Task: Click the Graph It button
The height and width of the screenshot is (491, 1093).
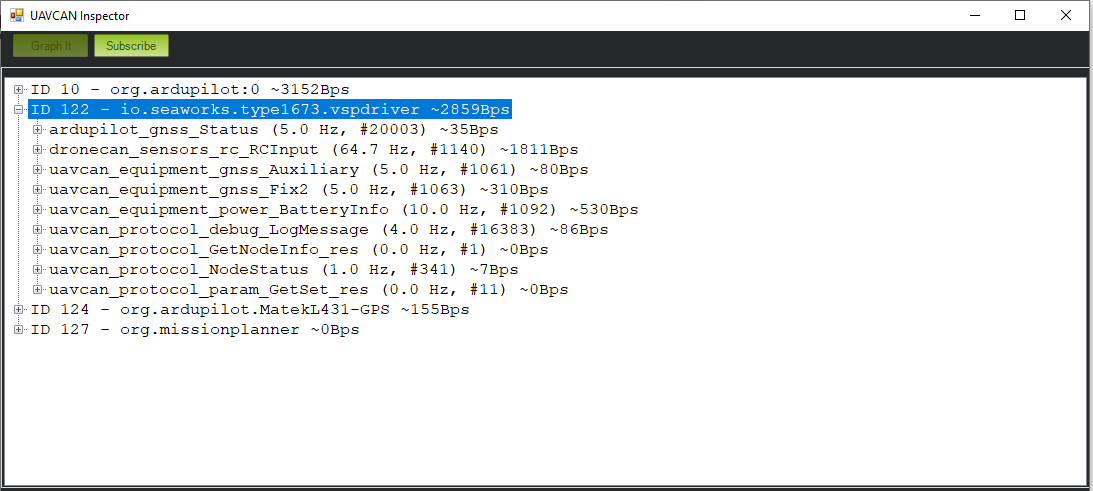Action: pos(51,46)
